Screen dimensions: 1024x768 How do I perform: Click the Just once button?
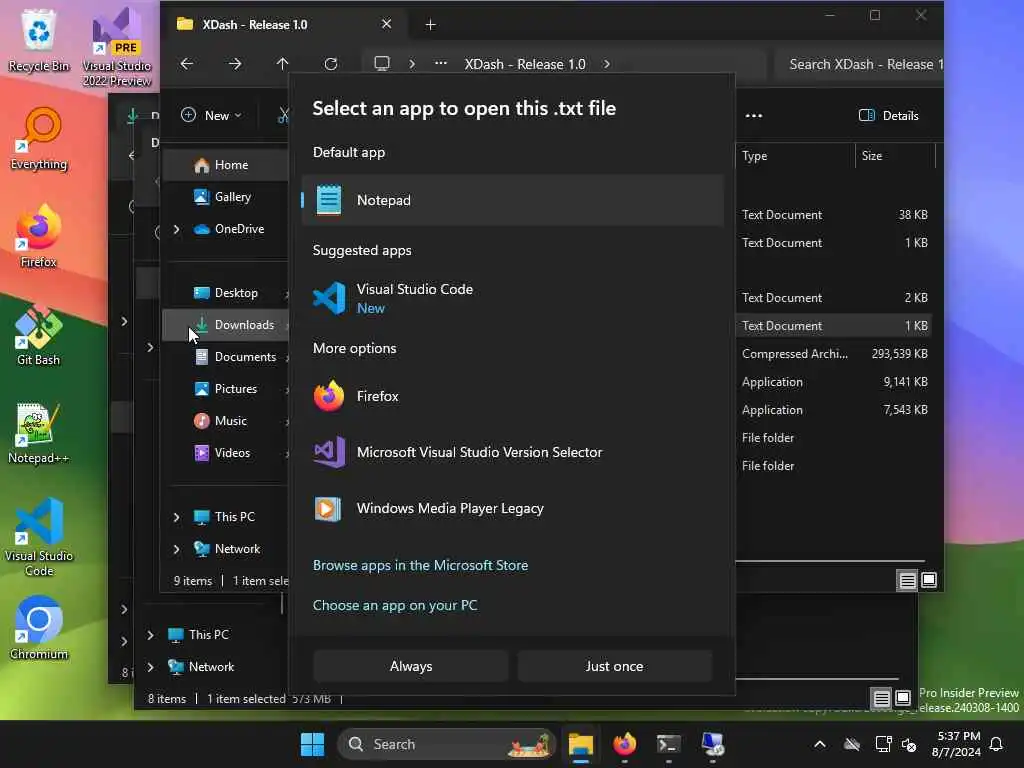click(x=614, y=666)
